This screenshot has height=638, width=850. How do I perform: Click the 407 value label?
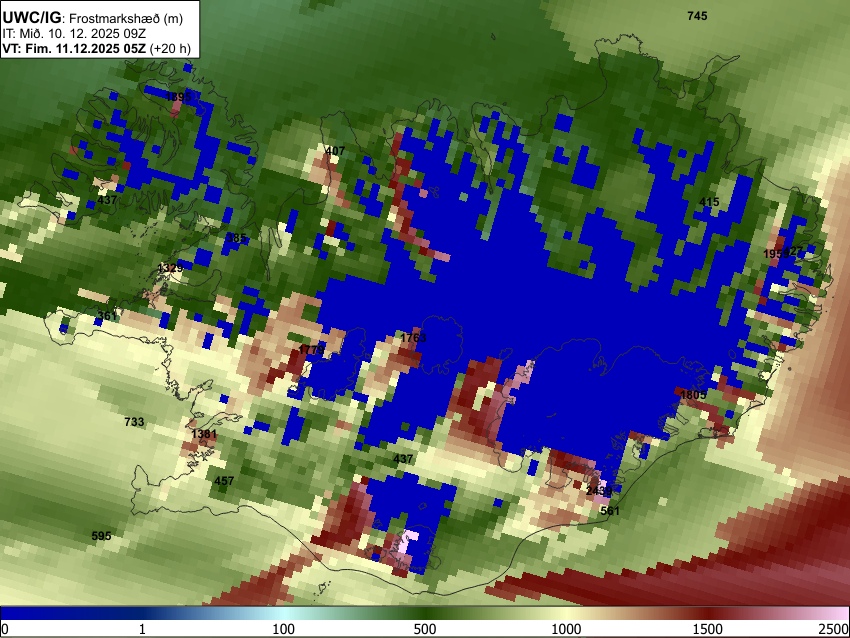coord(334,151)
